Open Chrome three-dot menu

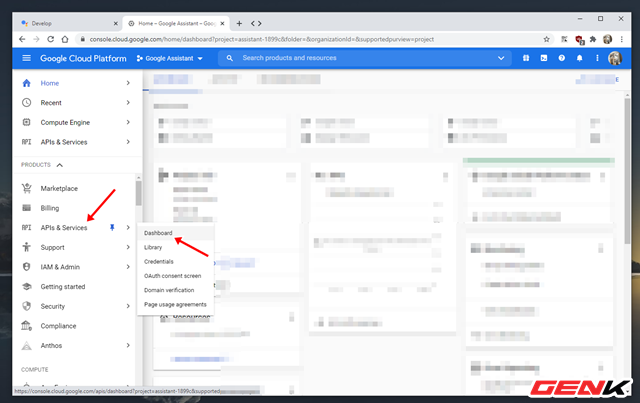[622, 39]
